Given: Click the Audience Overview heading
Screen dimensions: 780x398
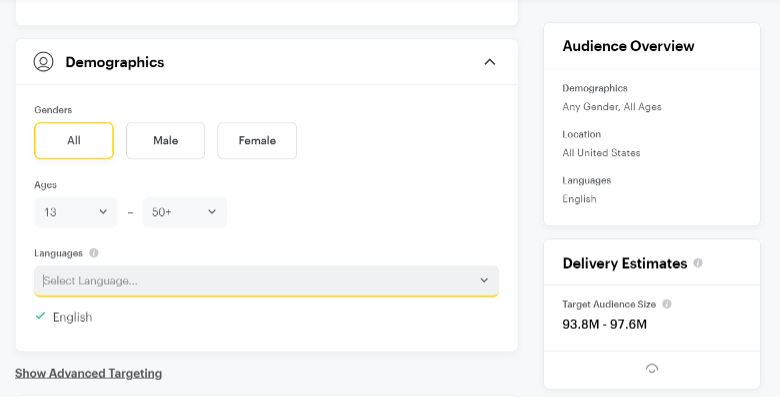Looking at the screenshot, I should tap(628, 46).
